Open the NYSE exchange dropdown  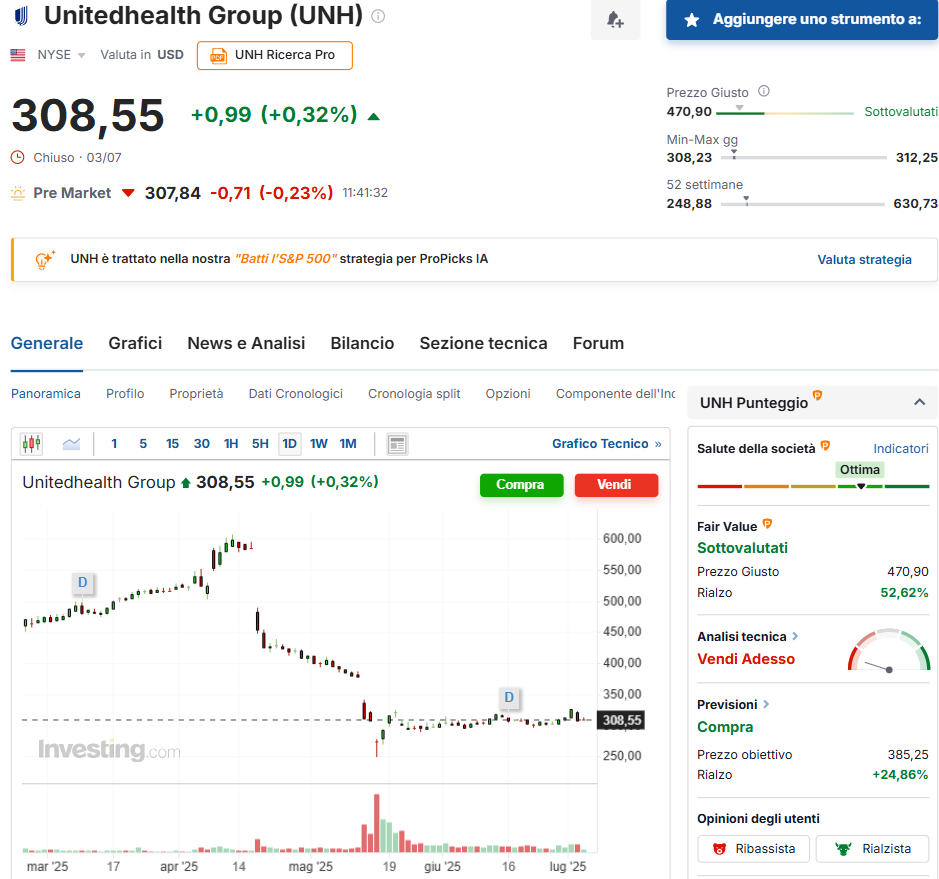pyautogui.click(x=81, y=55)
